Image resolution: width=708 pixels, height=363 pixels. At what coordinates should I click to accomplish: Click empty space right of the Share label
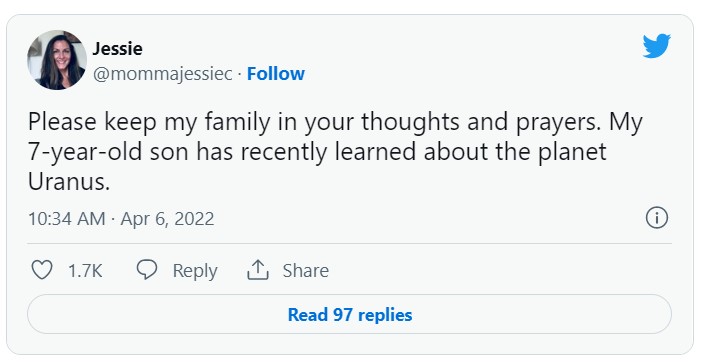497,270
